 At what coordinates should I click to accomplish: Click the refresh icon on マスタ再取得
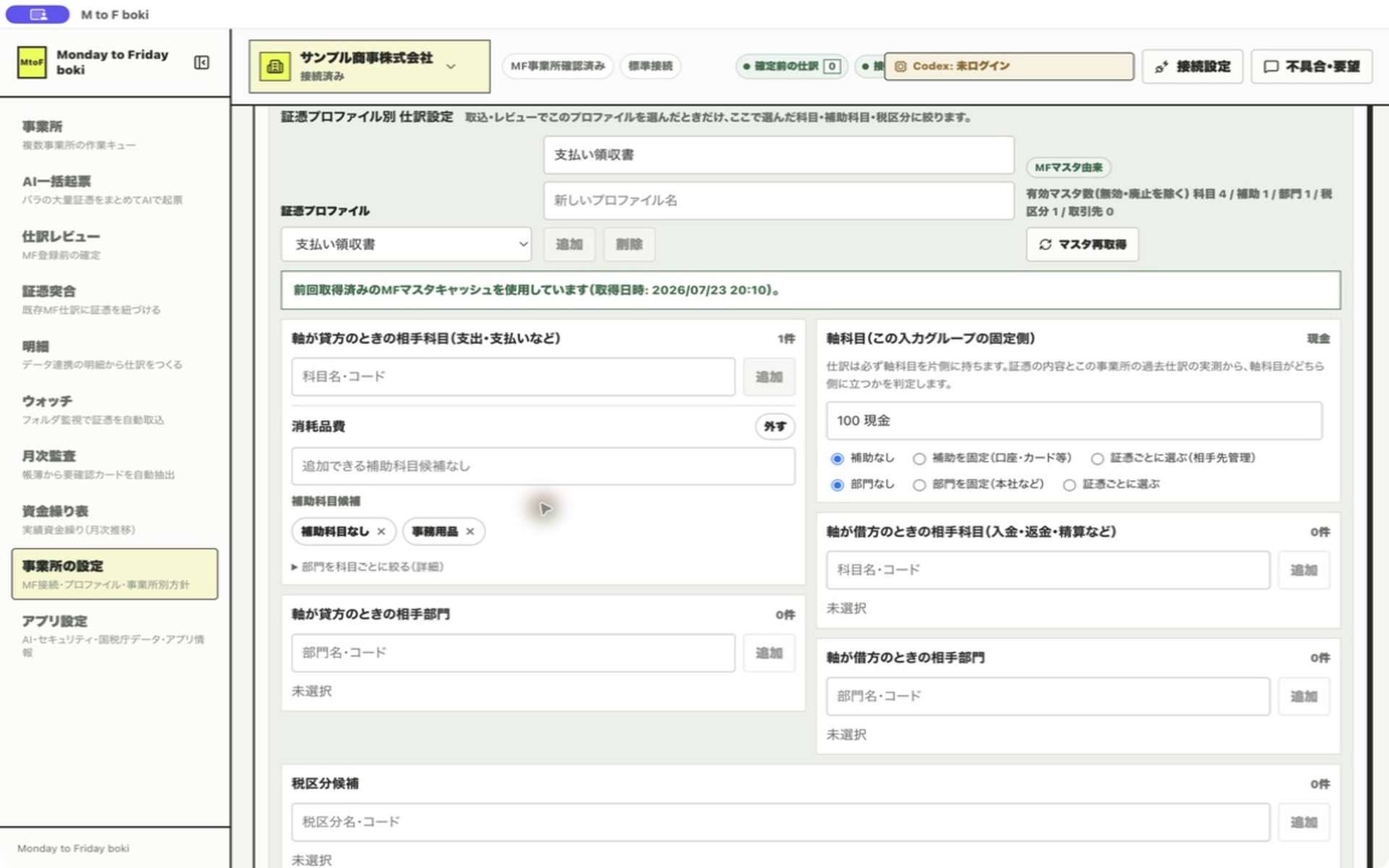click(1045, 244)
